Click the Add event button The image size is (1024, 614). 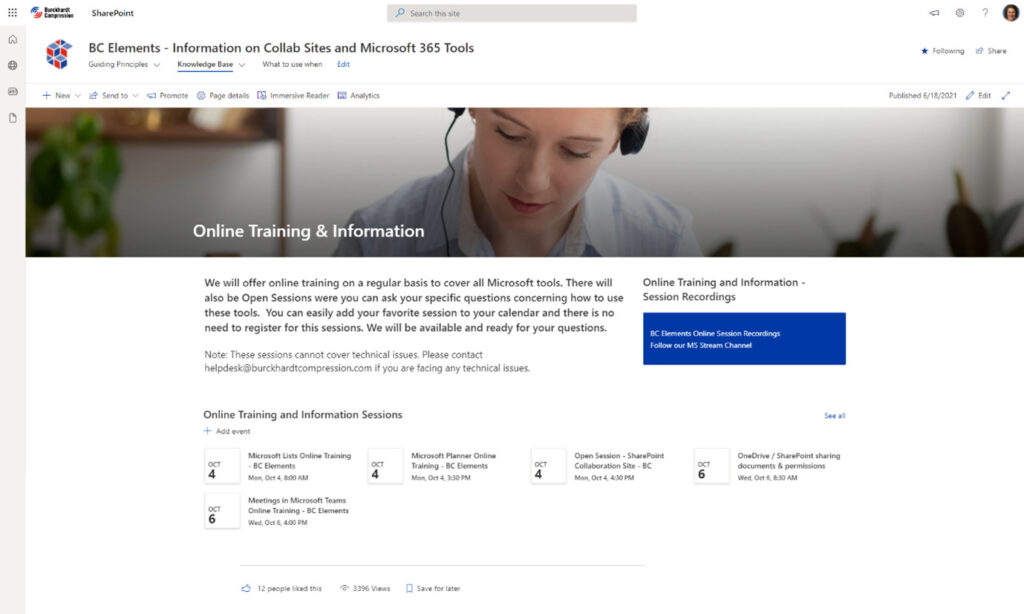pos(227,432)
